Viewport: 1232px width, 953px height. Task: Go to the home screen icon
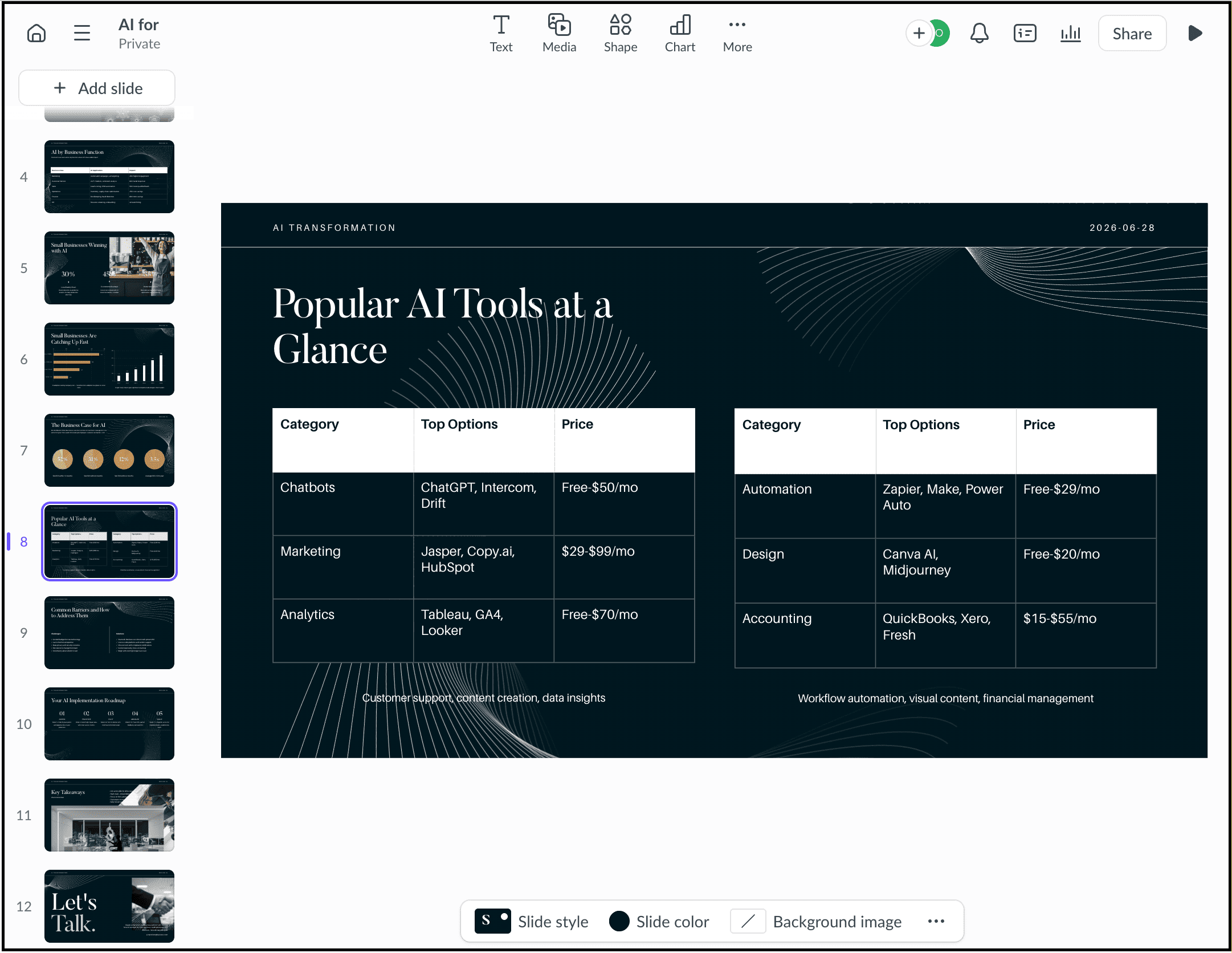click(x=36, y=33)
